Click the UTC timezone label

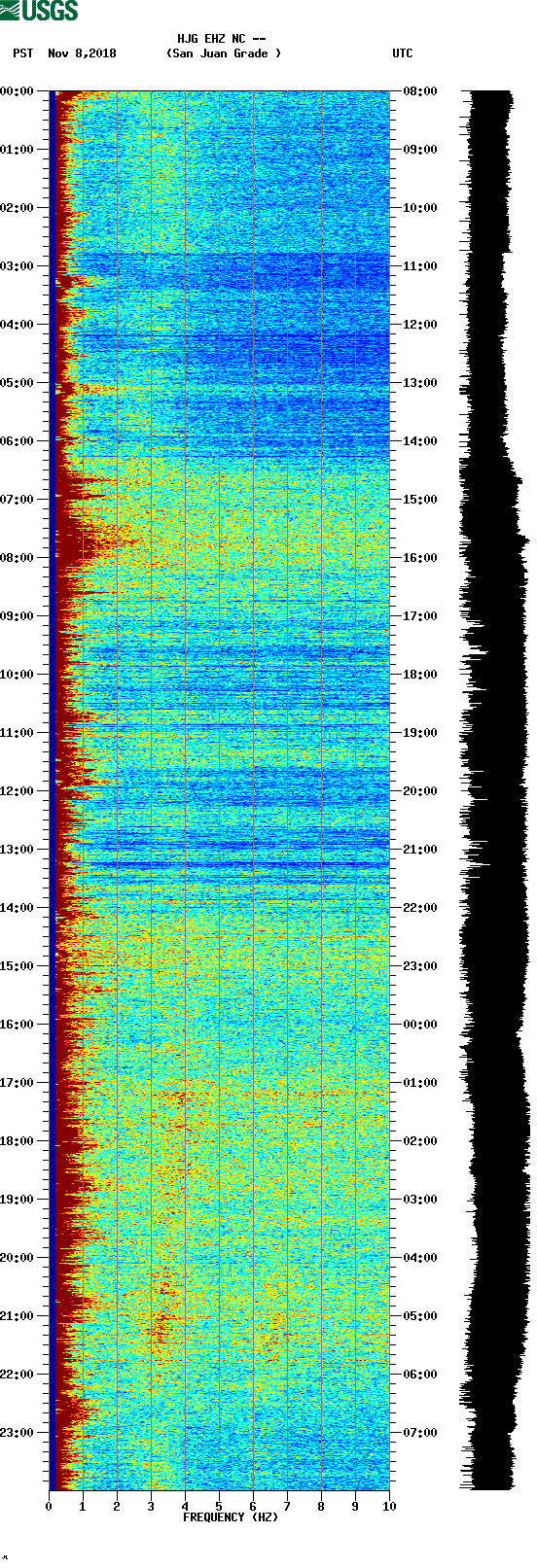(403, 53)
